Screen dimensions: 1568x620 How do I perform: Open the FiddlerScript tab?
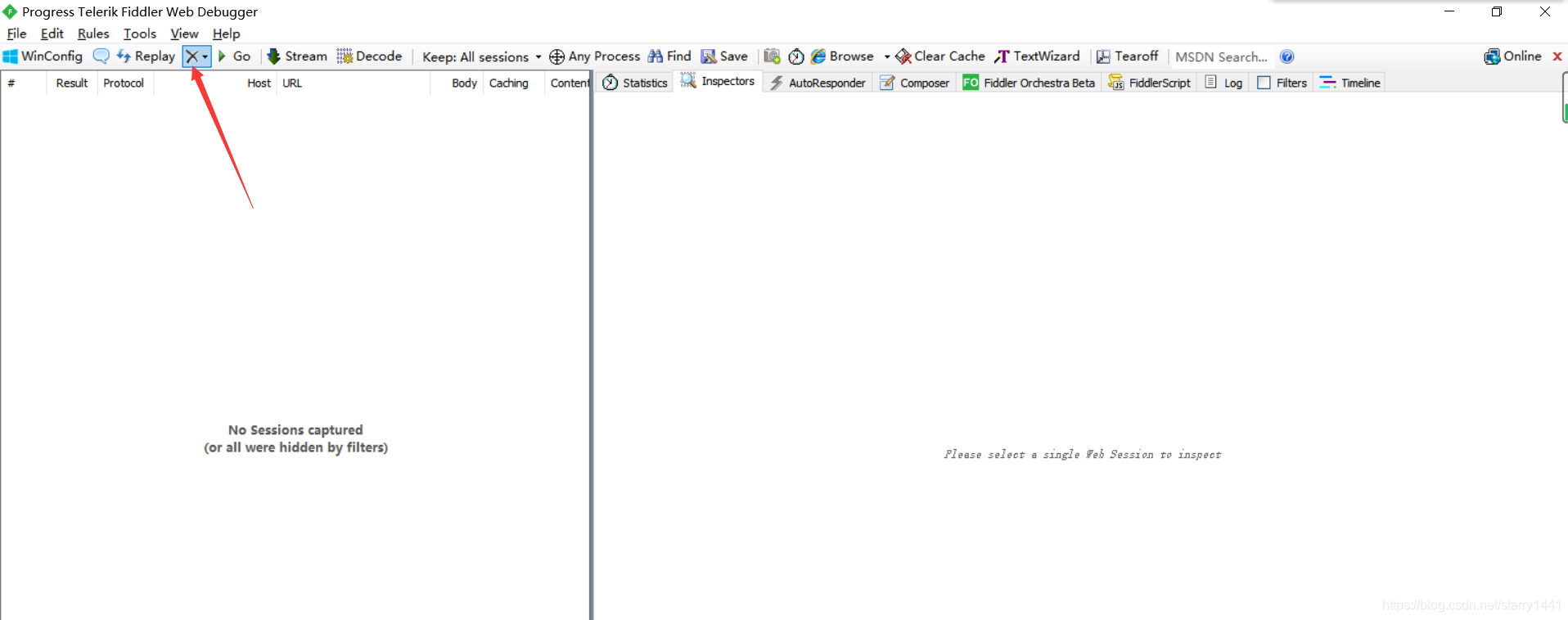(x=1149, y=83)
